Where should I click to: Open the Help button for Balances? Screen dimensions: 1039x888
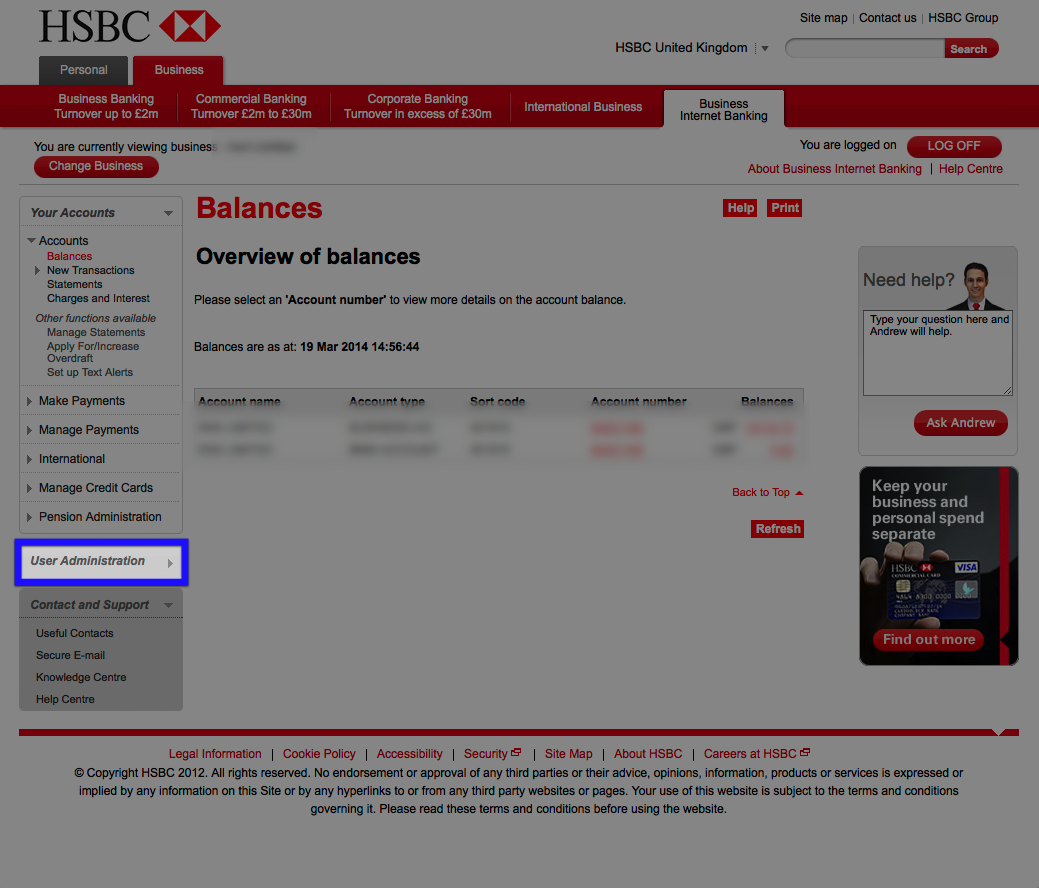pos(740,208)
